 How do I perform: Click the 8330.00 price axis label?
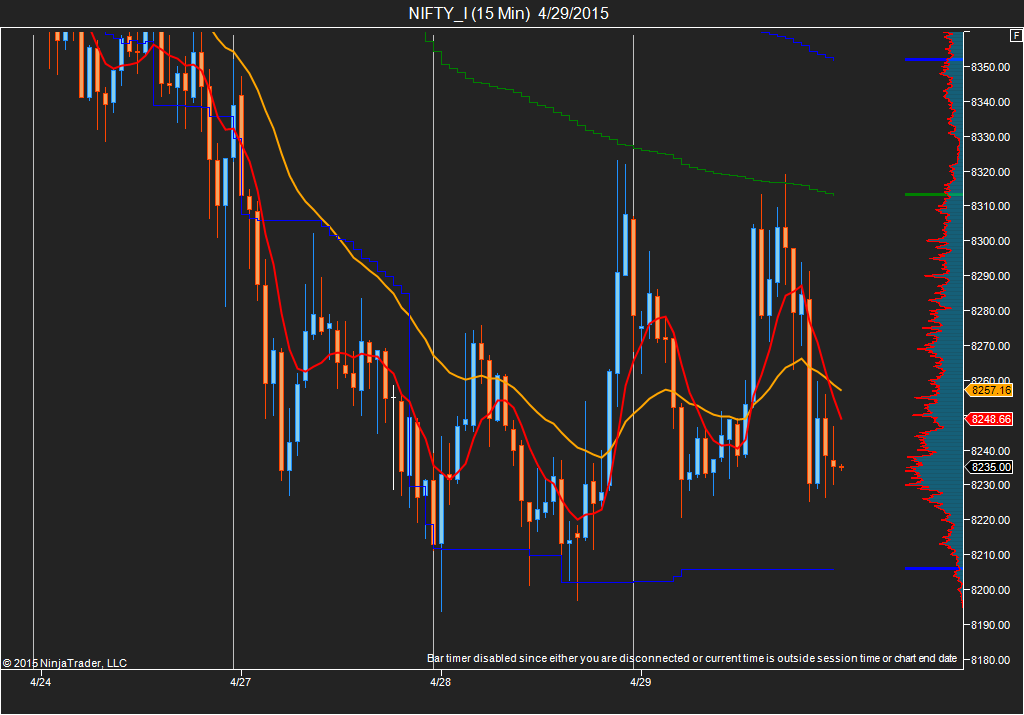coord(990,137)
